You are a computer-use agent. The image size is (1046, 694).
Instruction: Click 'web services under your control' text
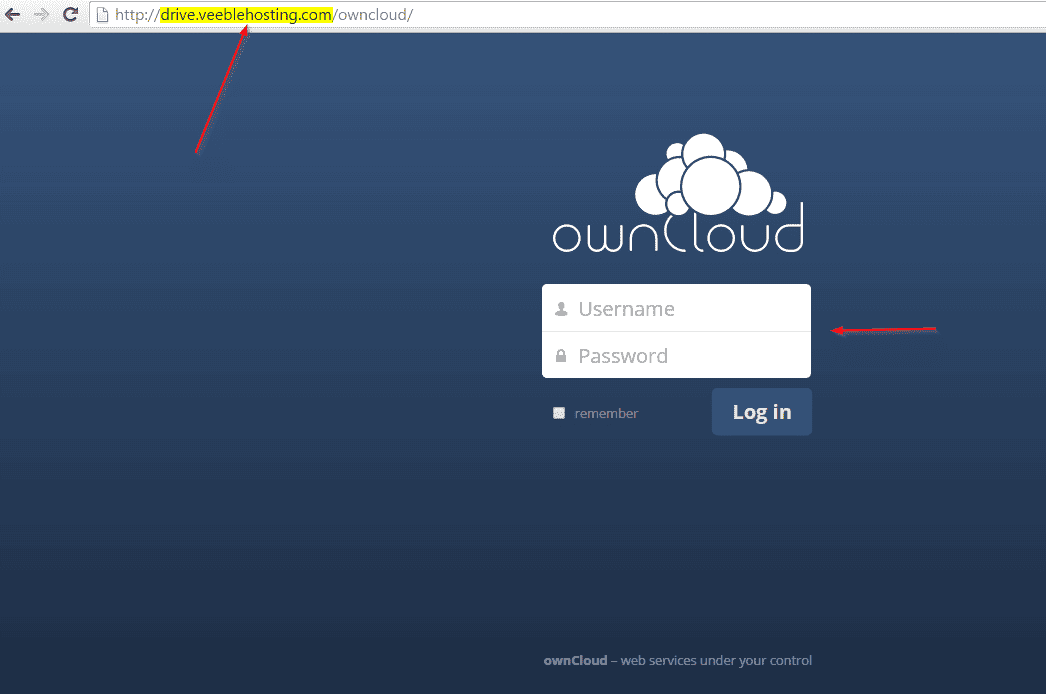point(716,660)
